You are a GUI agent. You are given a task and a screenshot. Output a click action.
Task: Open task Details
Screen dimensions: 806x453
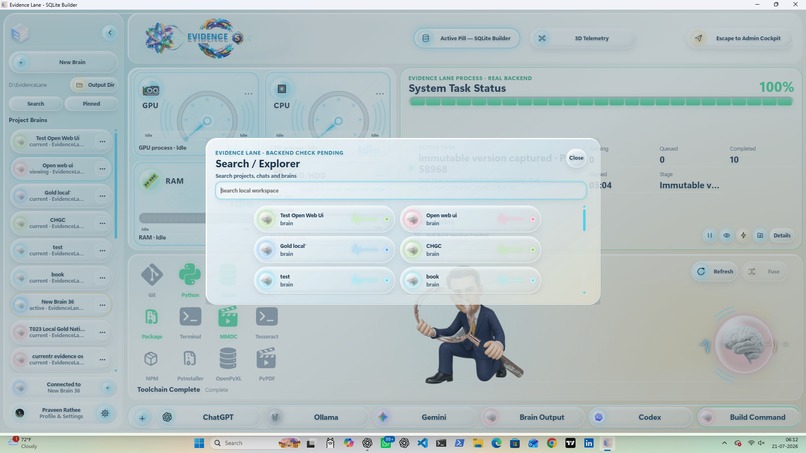pos(782,235)
